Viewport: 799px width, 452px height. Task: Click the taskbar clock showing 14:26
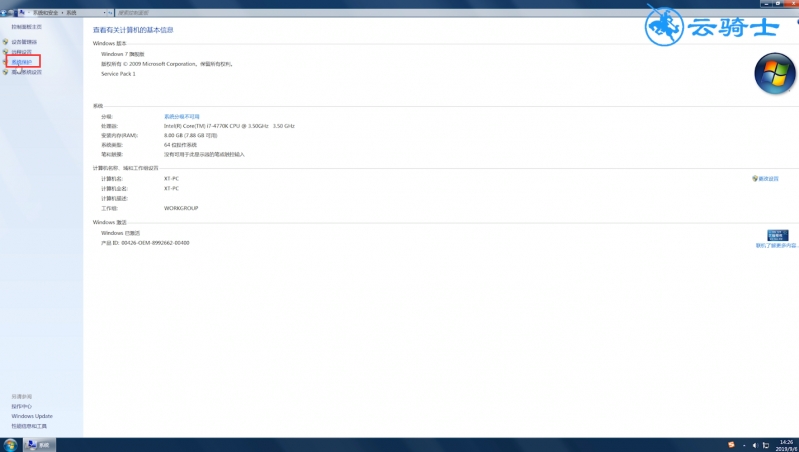787,445
